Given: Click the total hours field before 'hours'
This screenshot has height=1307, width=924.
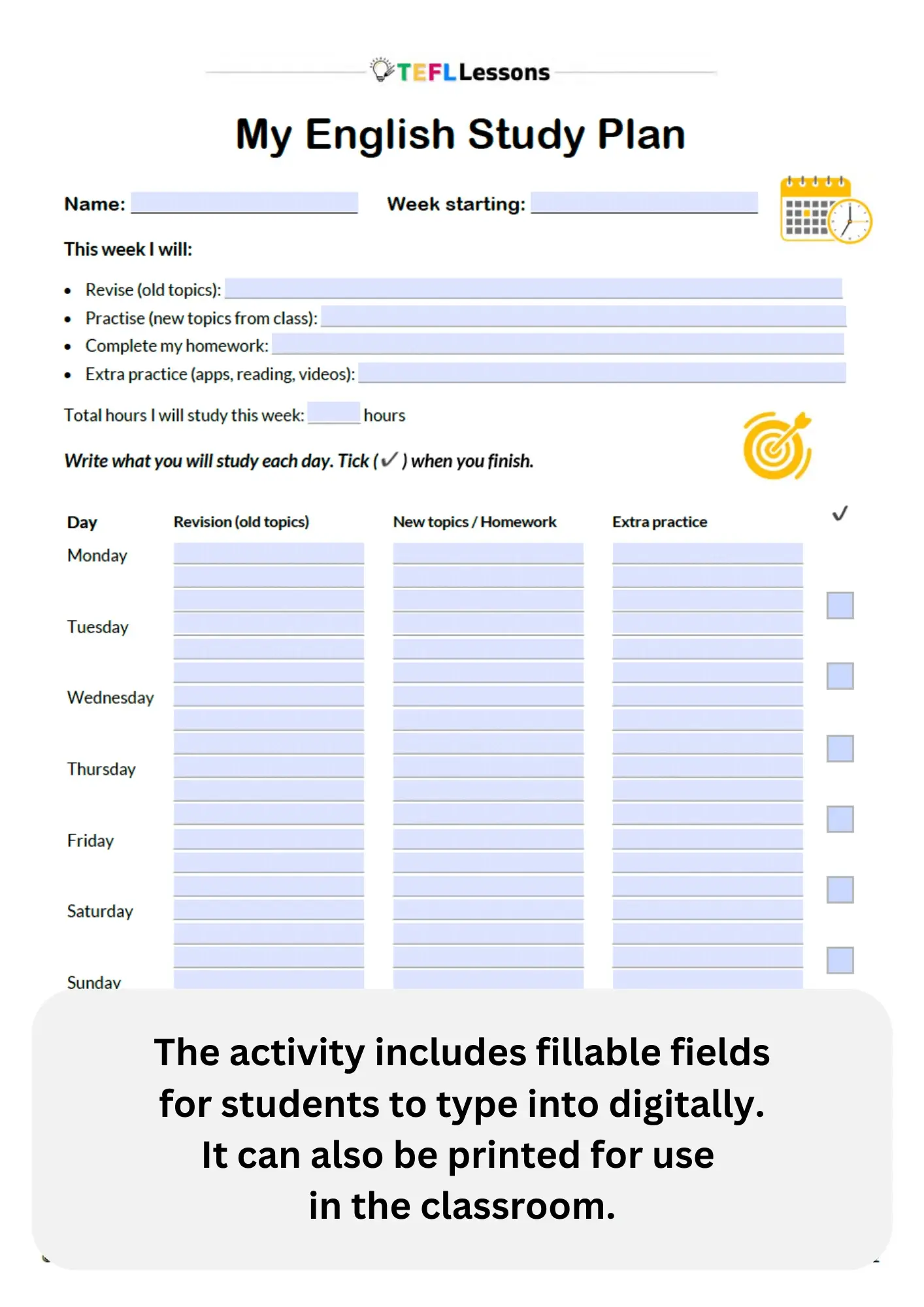Looking at the screenshot, I should pyautogui.click(x=333, y=413).
